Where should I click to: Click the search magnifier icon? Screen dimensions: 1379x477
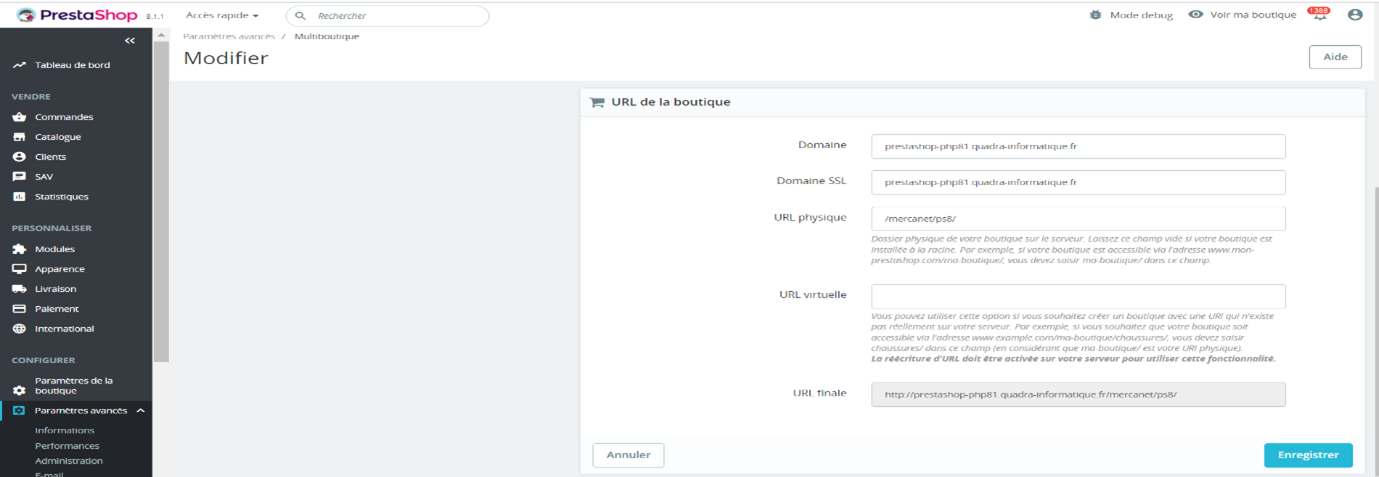point(300,16)
